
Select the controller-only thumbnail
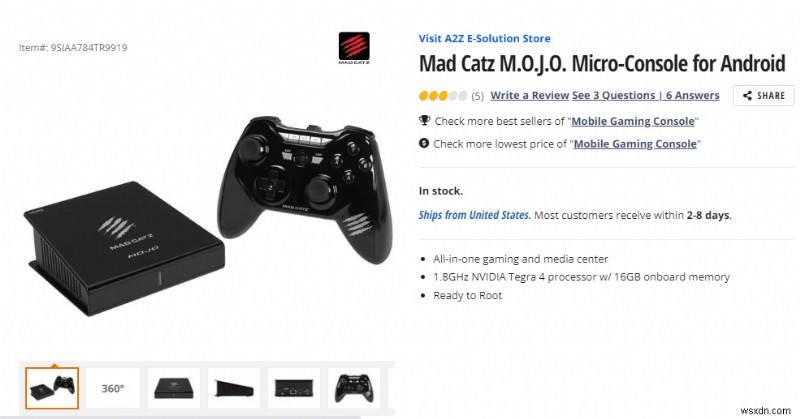[x=355, y=387]
